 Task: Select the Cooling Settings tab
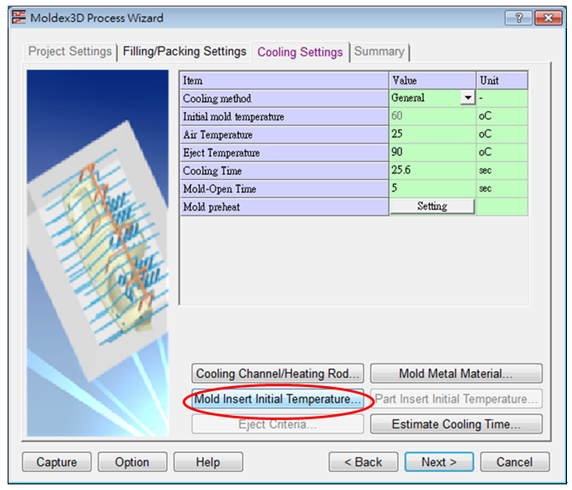300,52
